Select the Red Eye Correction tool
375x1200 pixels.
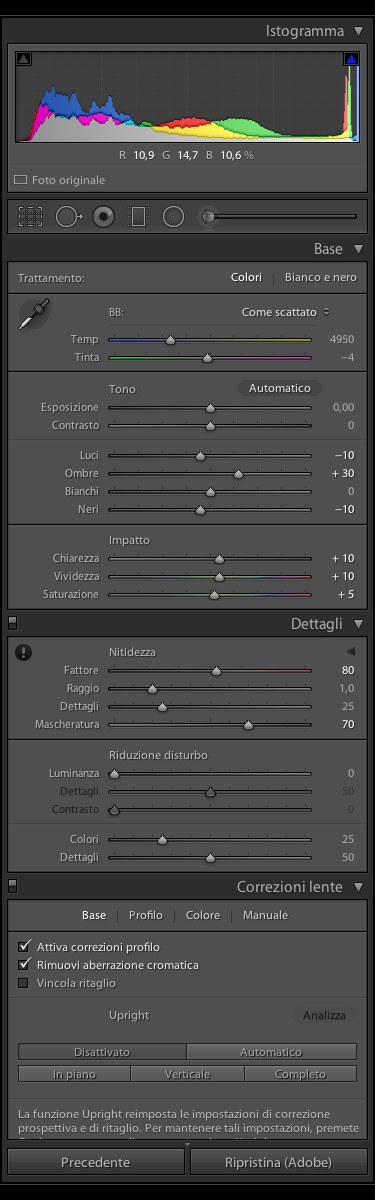pos(103,216)
